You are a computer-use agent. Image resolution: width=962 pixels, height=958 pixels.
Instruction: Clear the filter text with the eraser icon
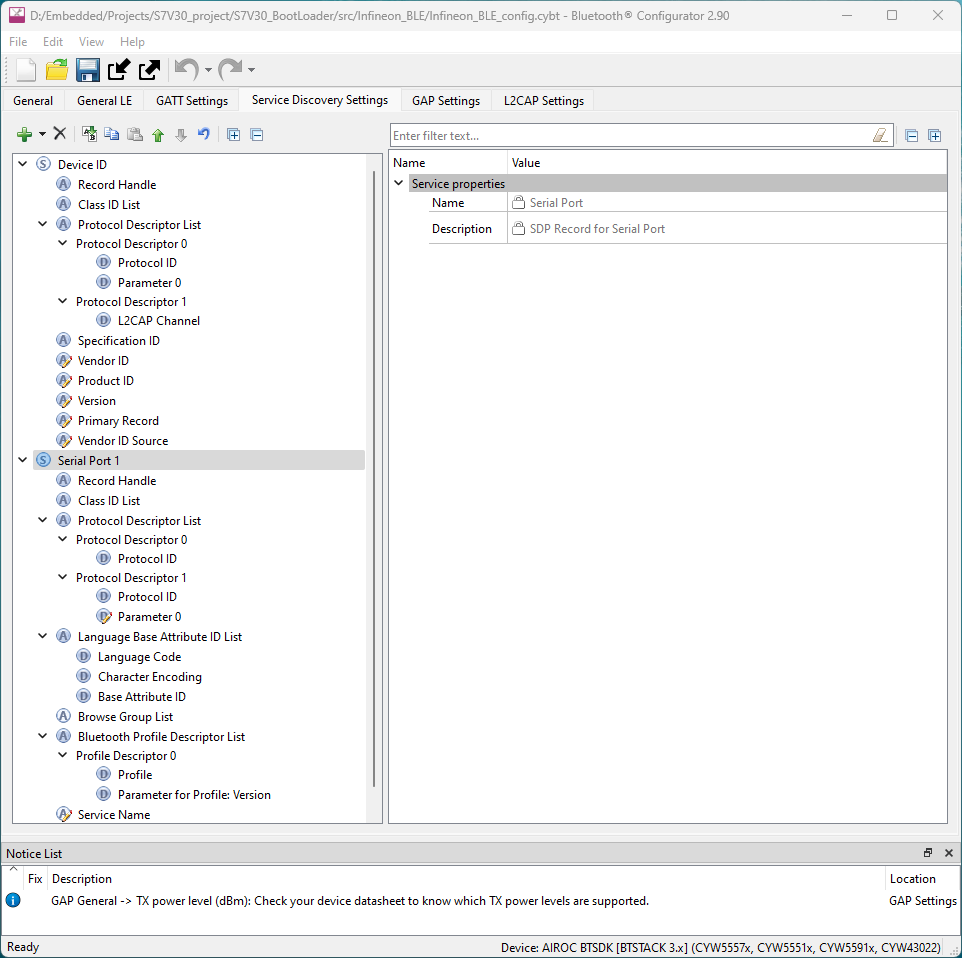click(880, 135)
